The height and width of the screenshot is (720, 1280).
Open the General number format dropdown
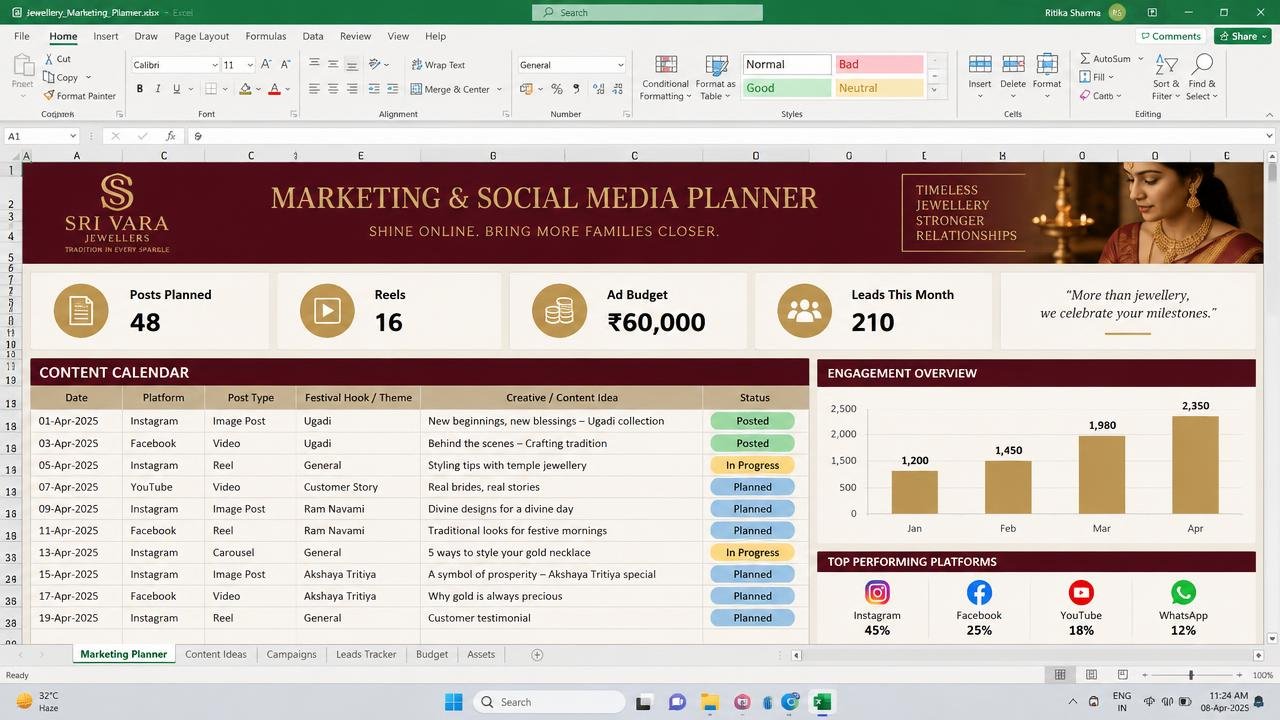(x=620, y=65)
